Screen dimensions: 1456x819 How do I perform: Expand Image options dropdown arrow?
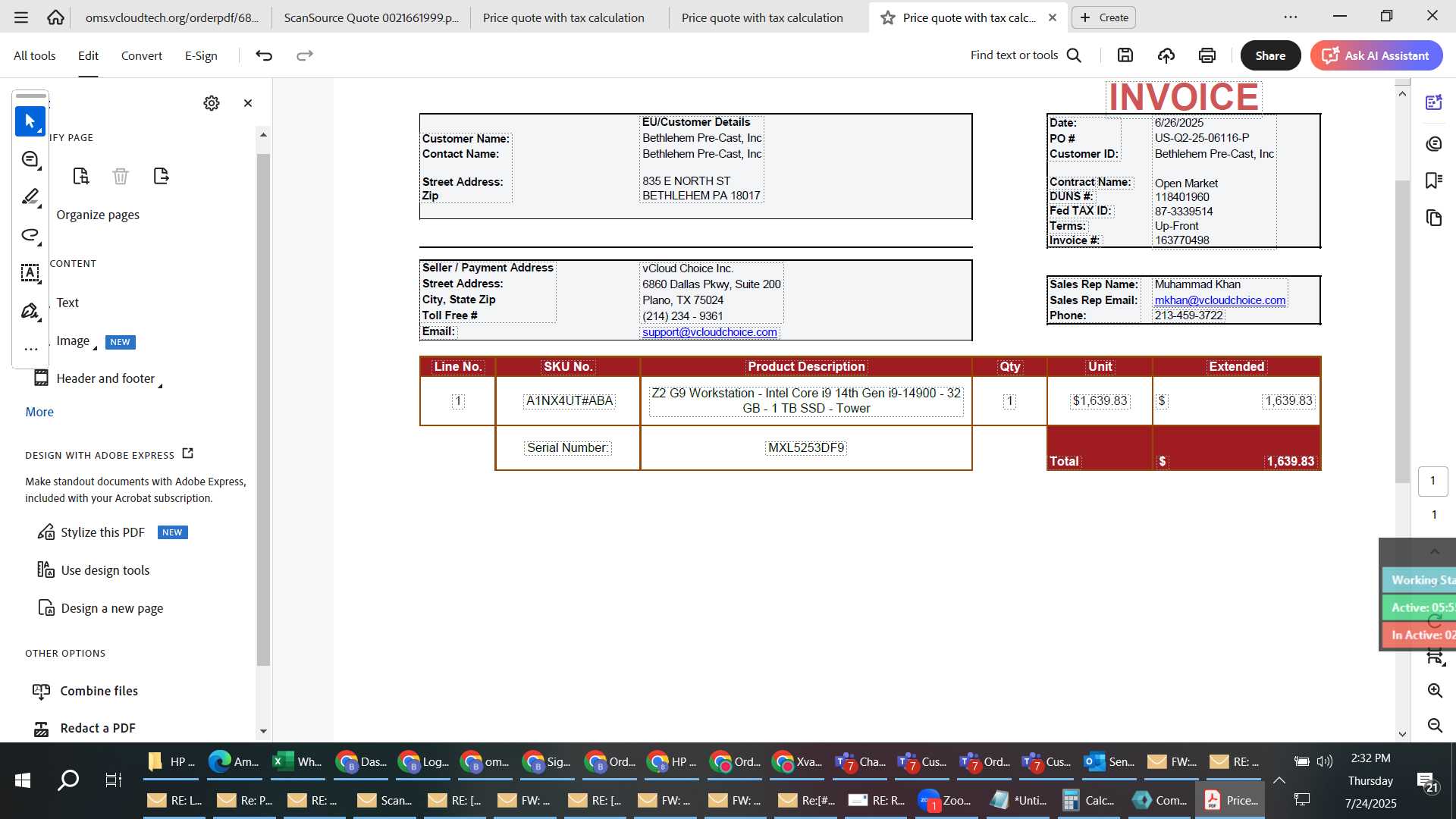click(x=95, y=347)
